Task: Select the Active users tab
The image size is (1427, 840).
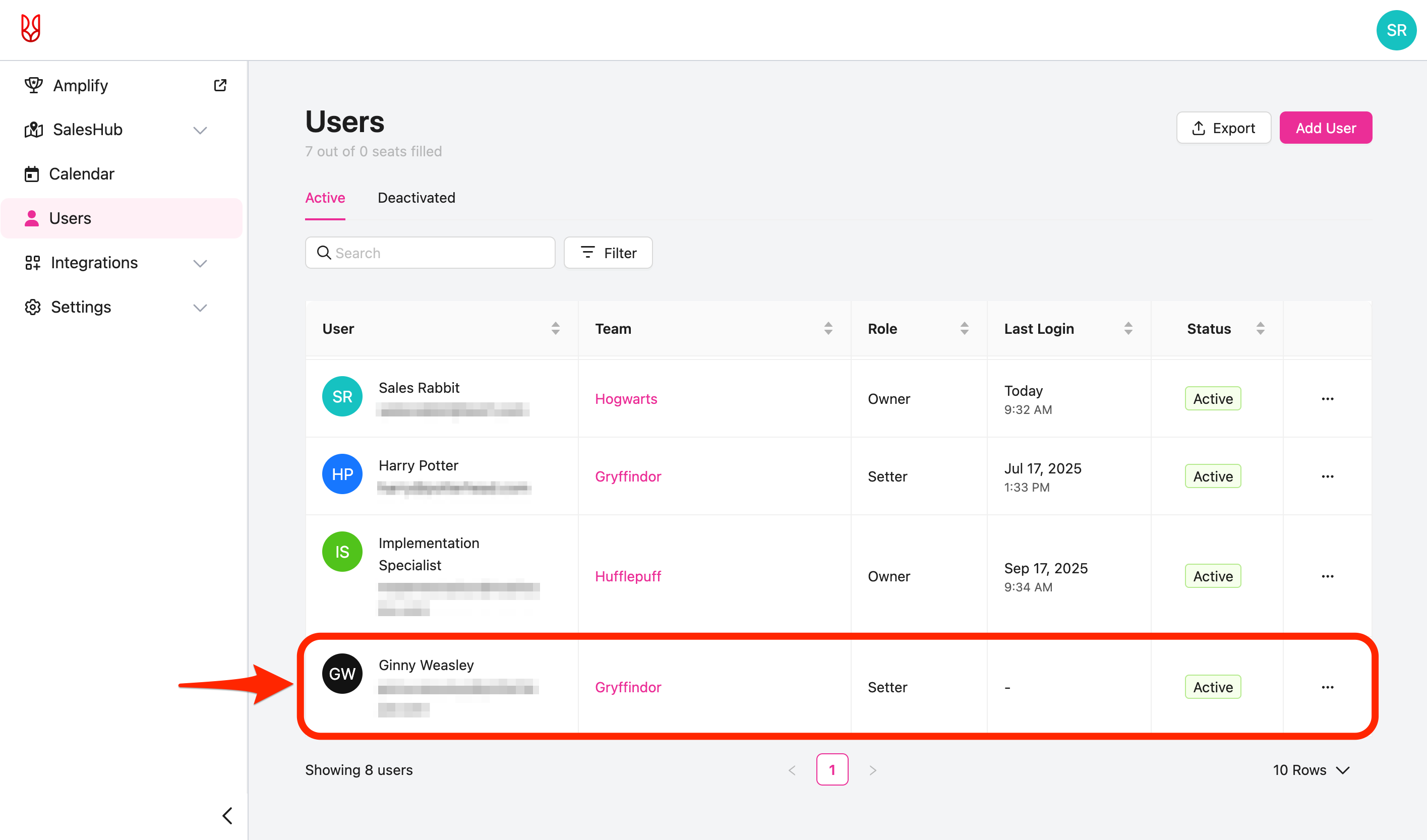Action: point(325,198)
